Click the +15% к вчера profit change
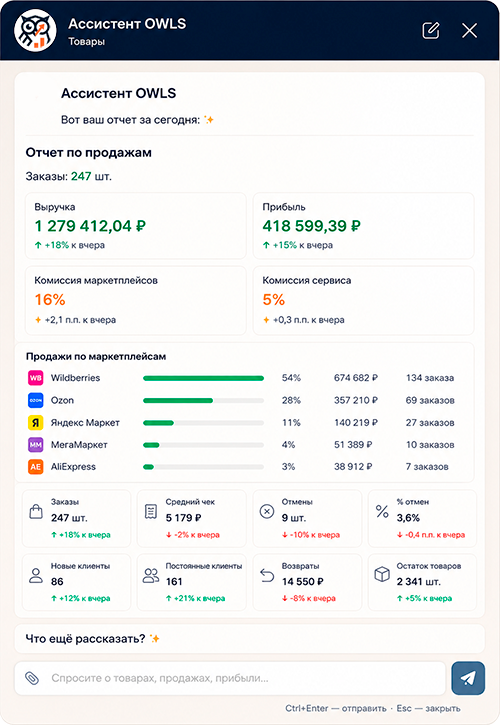This screenshot has height=725, width=500. coord(298,245)
